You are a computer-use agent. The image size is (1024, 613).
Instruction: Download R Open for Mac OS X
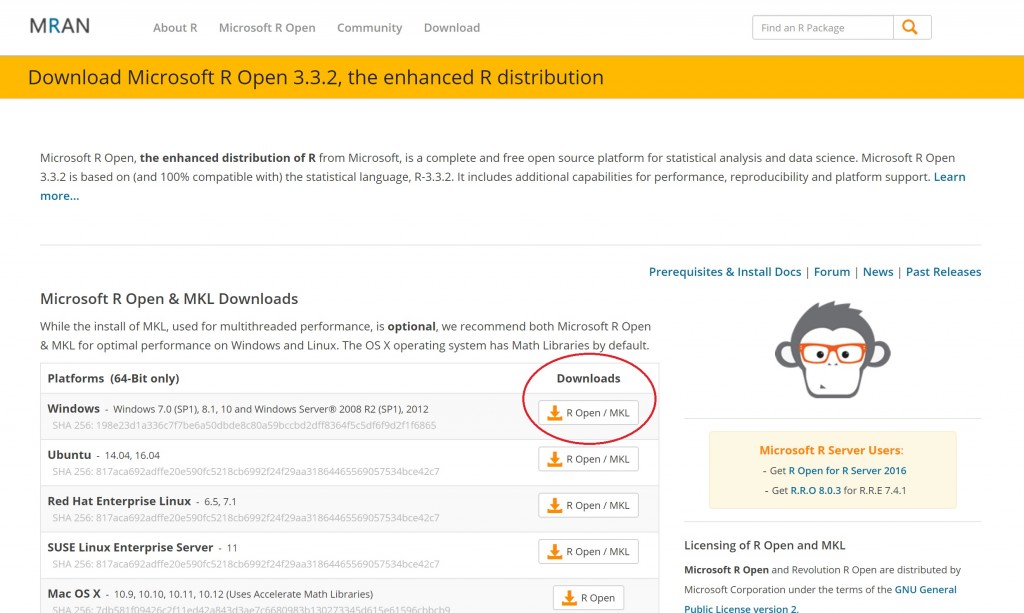pyautogui.click(x=588, y=597)
